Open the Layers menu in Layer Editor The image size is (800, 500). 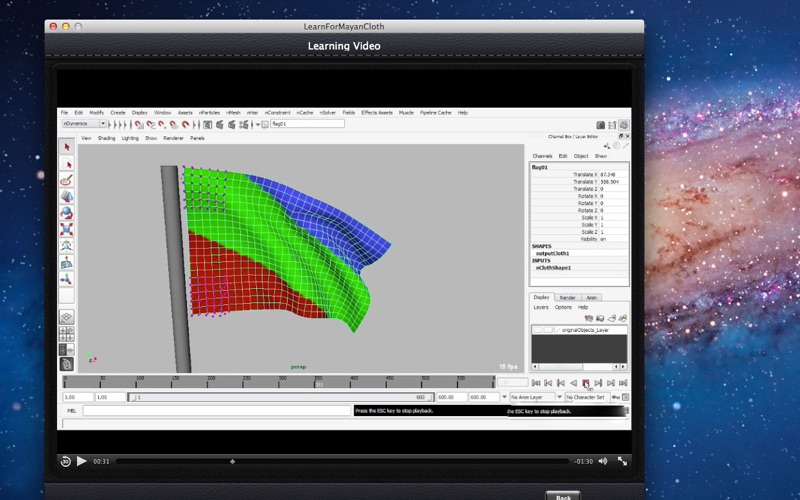[x=541, y=307]
